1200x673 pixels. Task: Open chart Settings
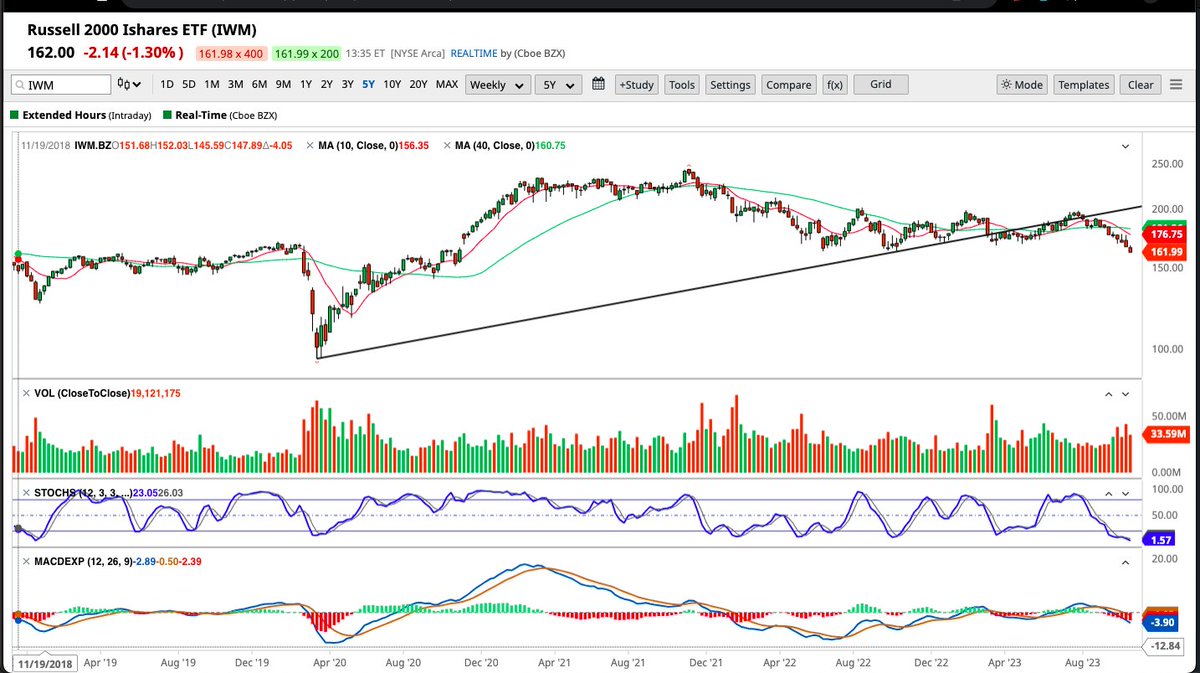pos(730,85)
